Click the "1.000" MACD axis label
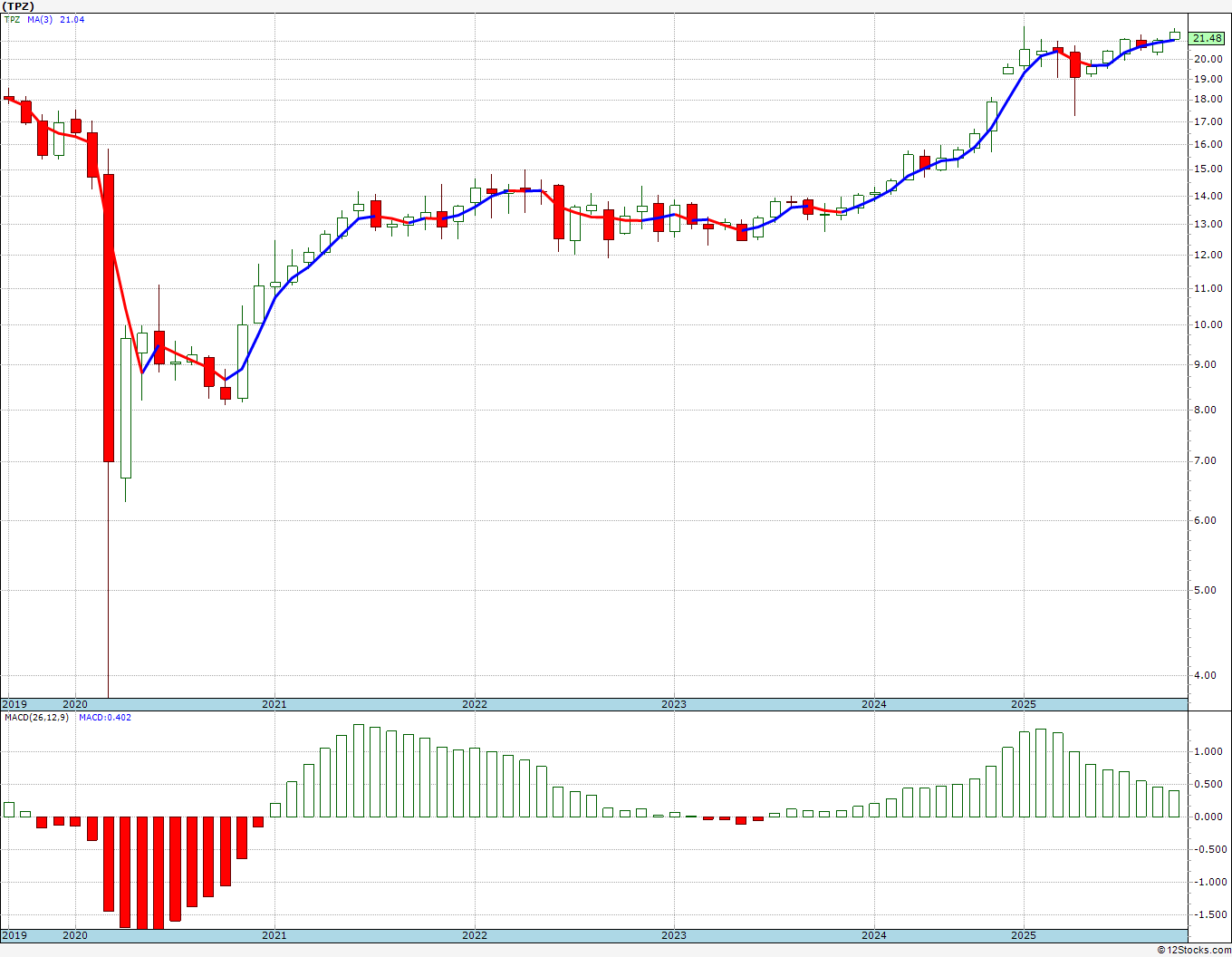 (x=1210, y=751)
